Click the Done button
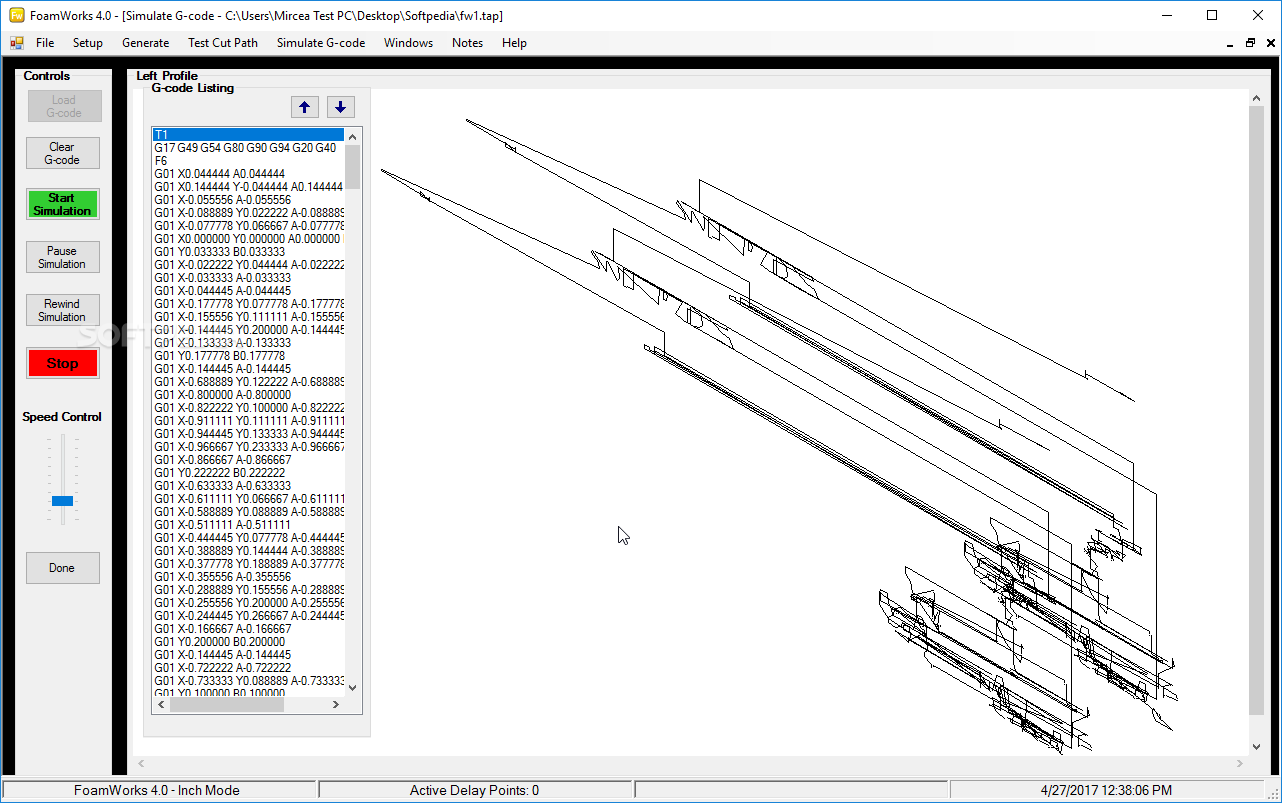This screenshot has width=1282, height=803. pos(62,568)
